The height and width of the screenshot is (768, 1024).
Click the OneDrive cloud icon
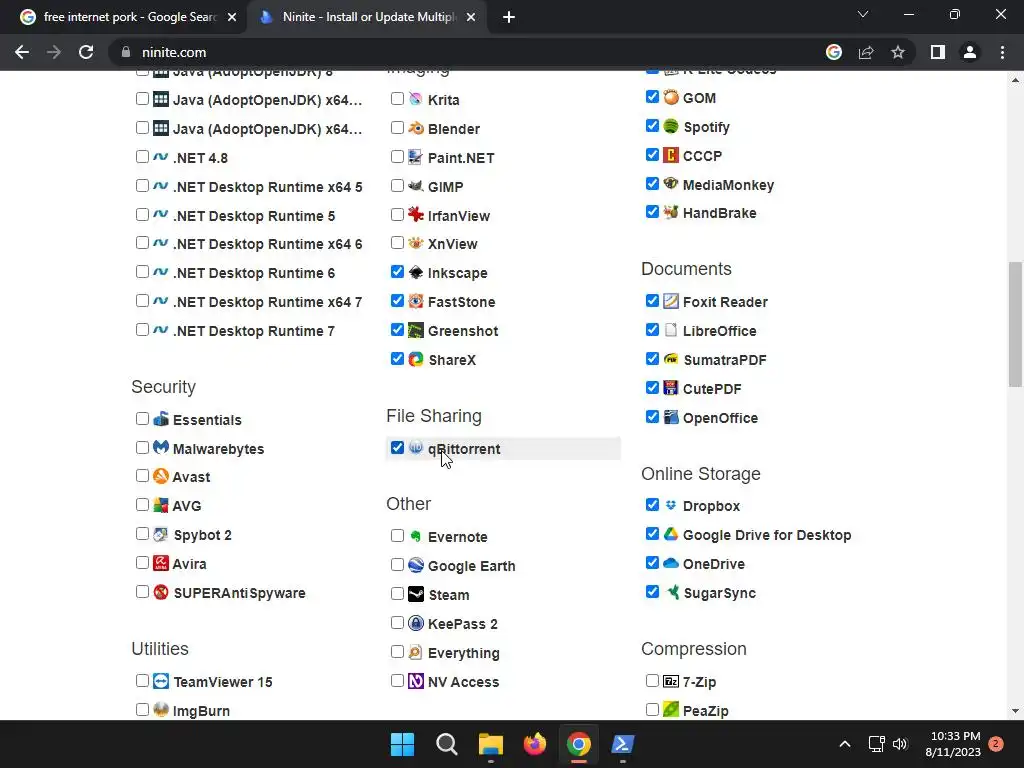[671, 563]
